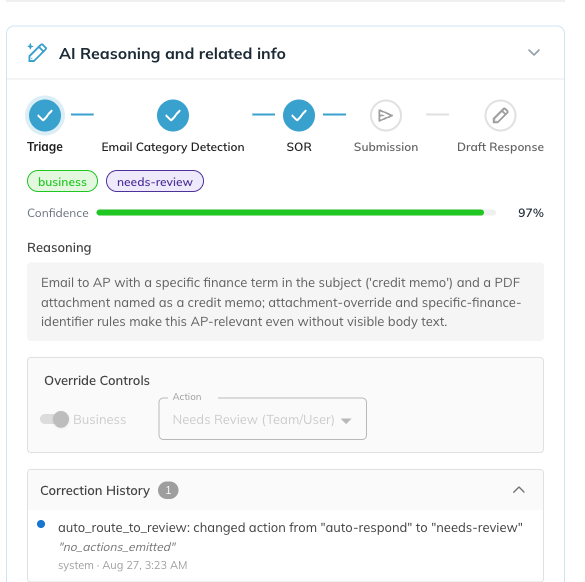Viewport: 585px width, 582px height.
Task: Click the business tag chip
Action: [62, 181]
